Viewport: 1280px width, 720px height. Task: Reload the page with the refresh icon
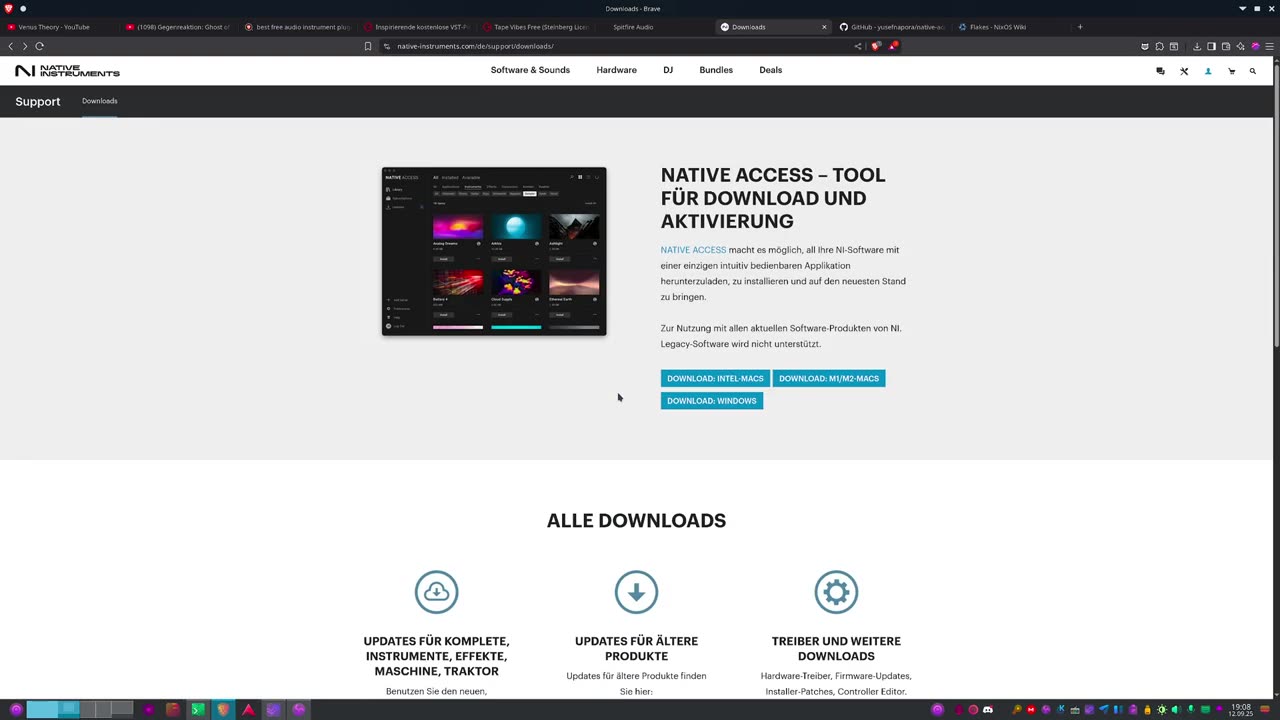[40, 46]
